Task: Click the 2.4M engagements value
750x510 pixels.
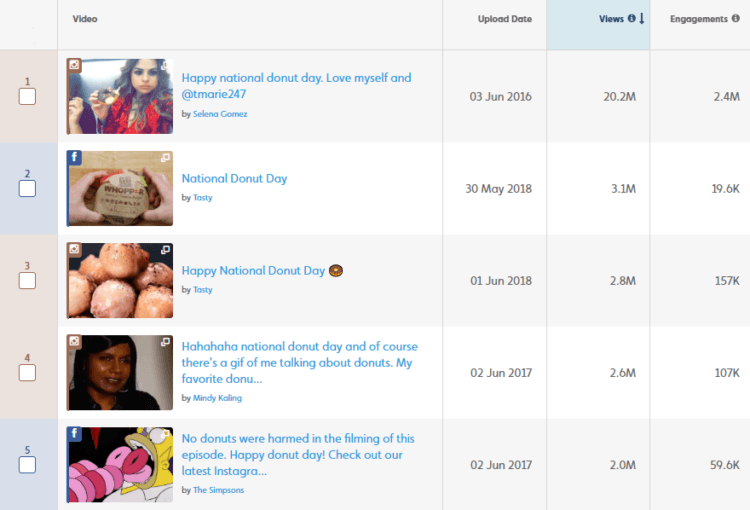Action: coord(727,97)
